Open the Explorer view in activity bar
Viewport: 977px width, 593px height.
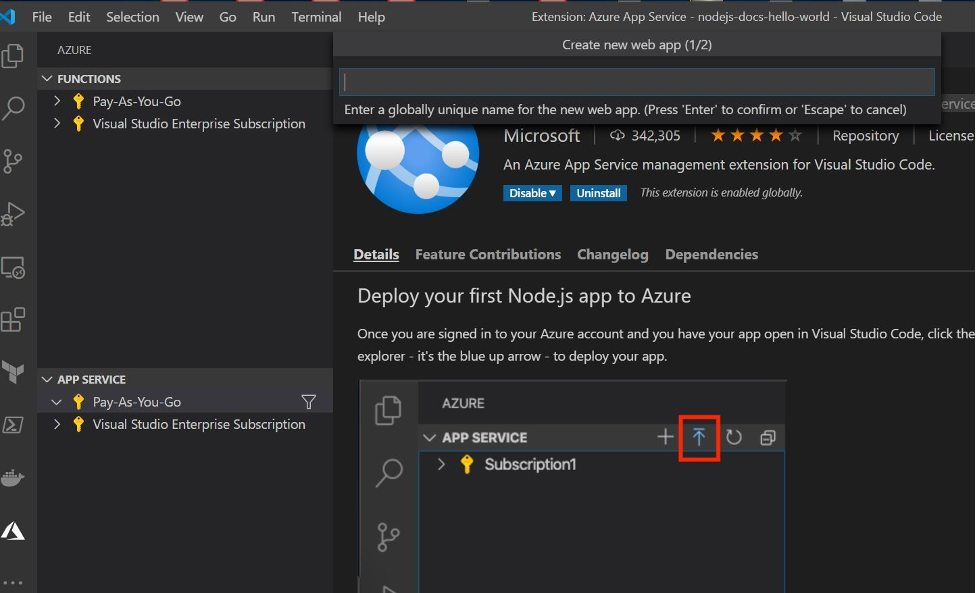[x=12, y=55]
